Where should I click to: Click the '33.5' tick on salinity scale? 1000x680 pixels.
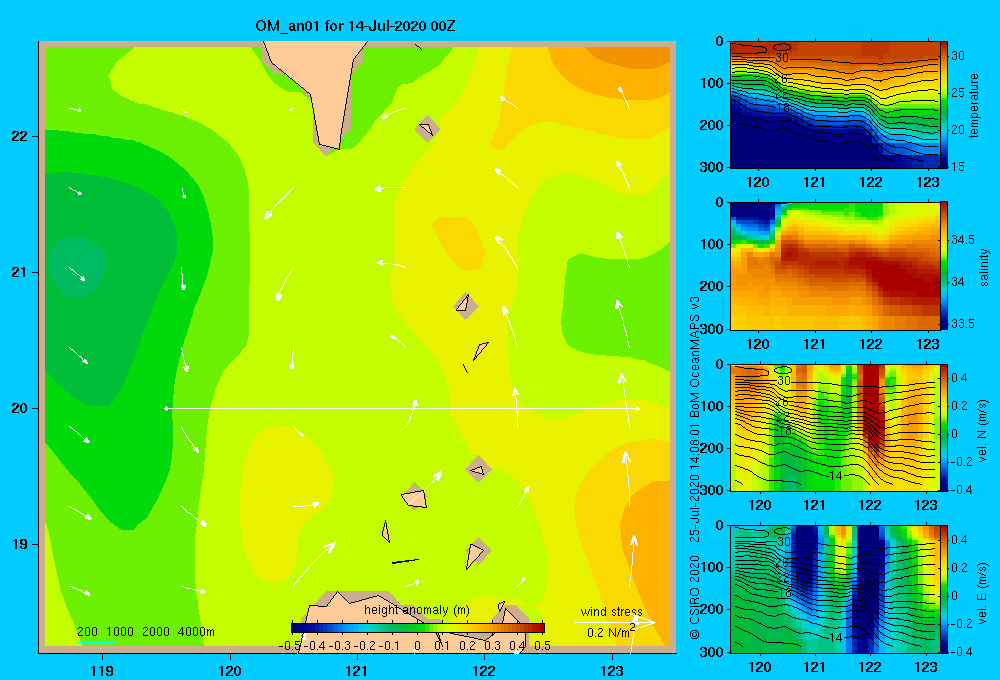(962, 324)
